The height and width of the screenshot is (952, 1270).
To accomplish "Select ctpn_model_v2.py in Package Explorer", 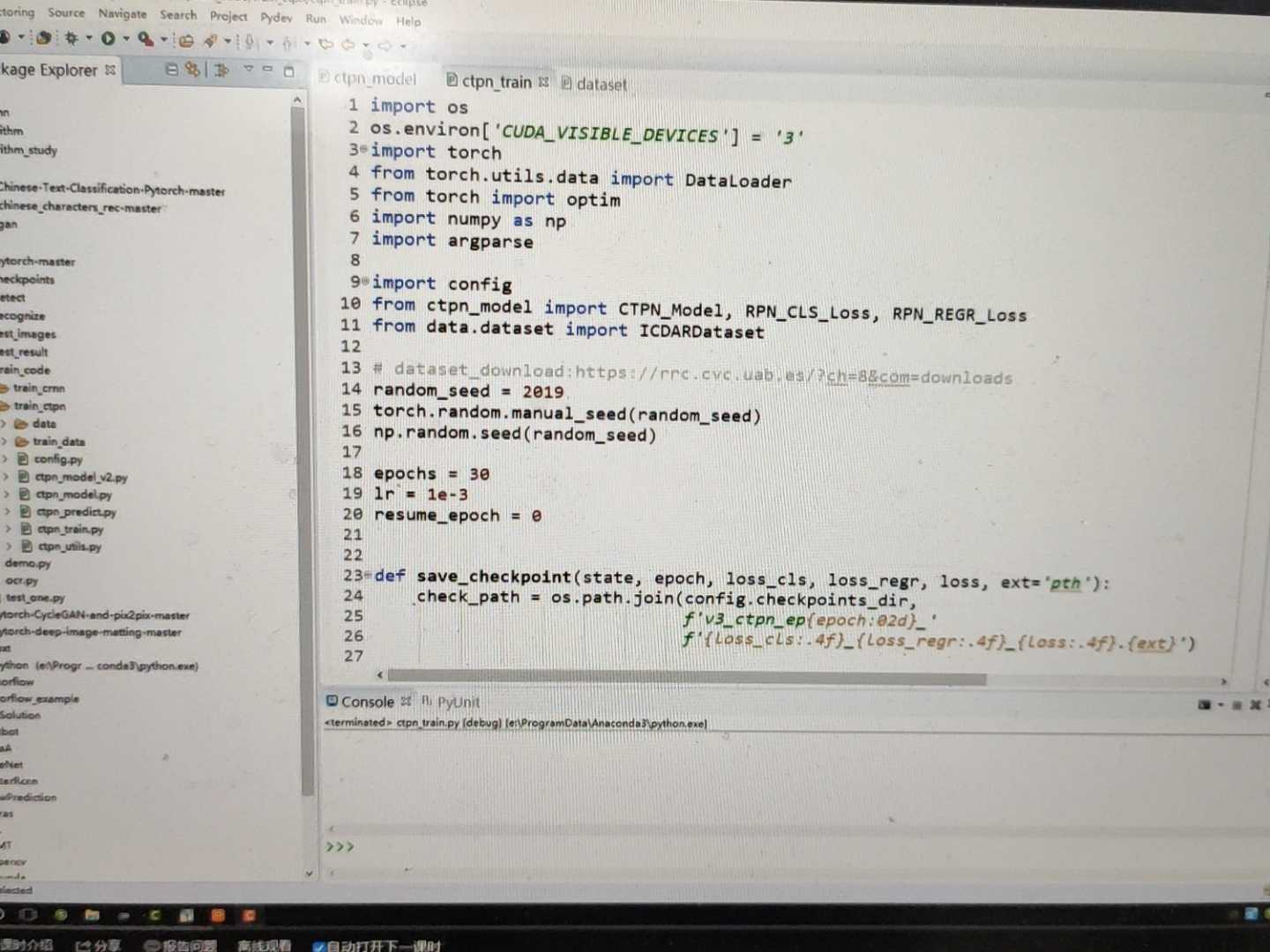I will [x=73, y=477].
